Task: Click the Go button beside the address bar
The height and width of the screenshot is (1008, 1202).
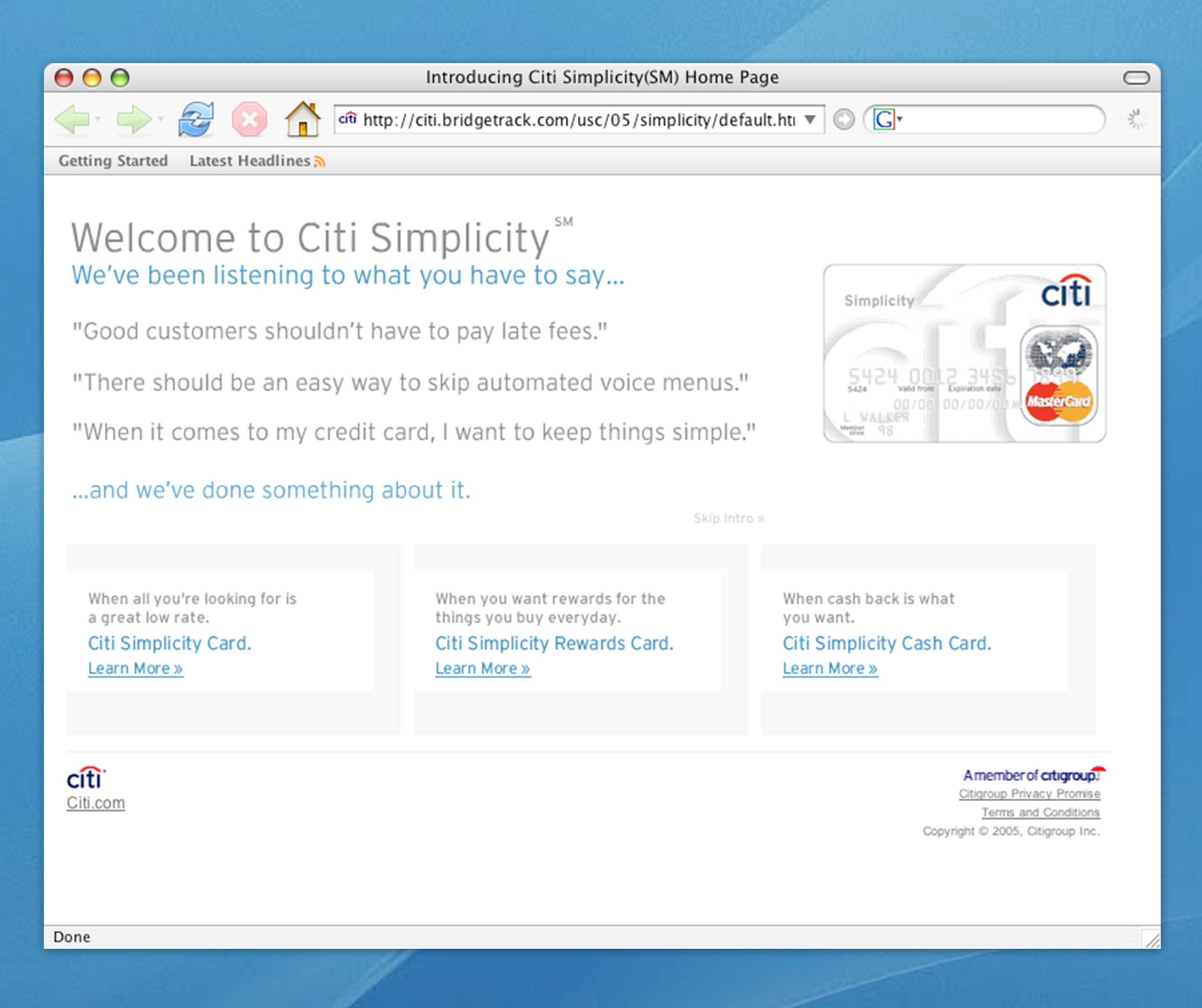Action: 844,120
